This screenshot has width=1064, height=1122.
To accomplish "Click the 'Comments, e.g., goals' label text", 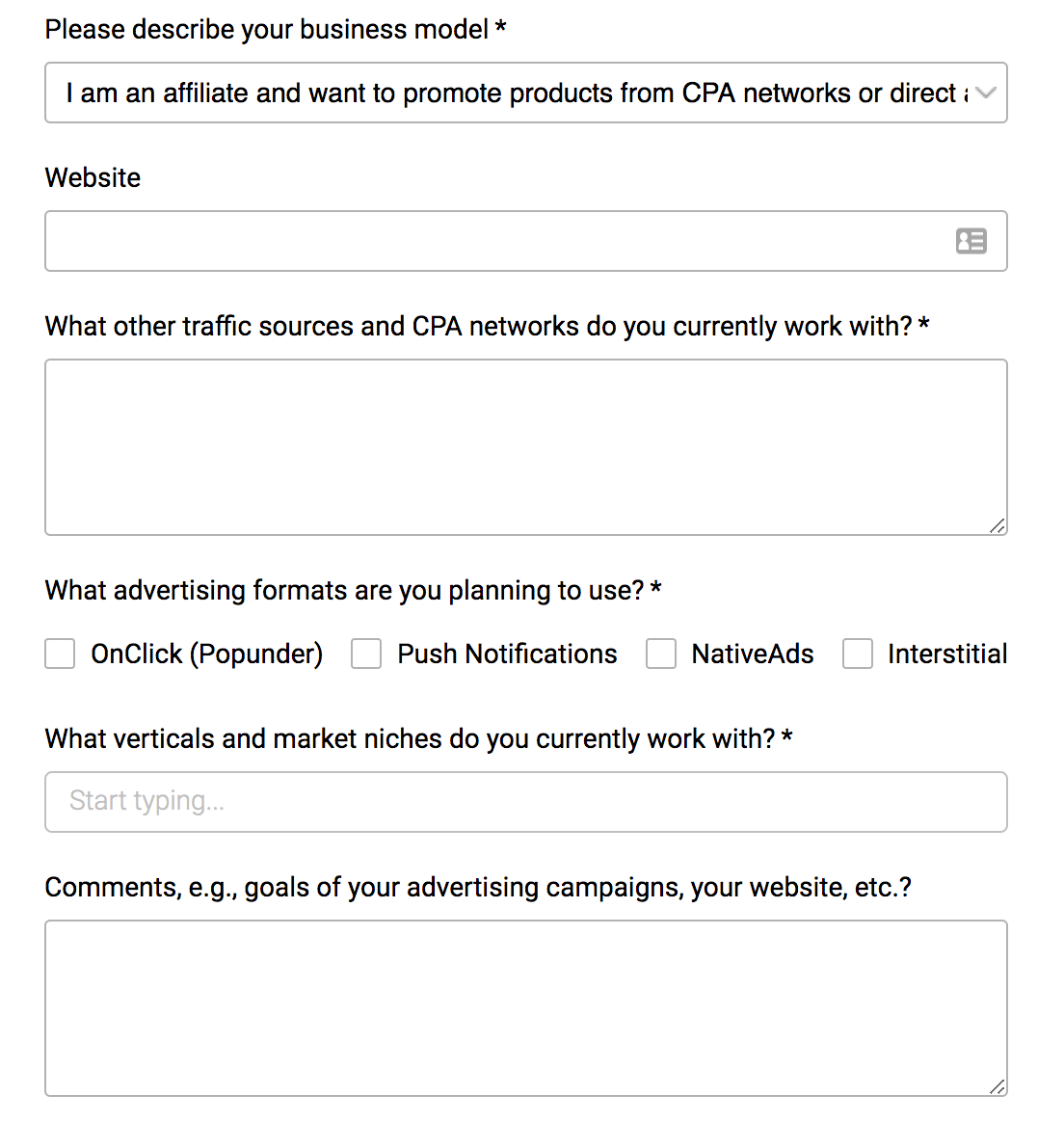I will pyautogui.click(x=478, y=887).
